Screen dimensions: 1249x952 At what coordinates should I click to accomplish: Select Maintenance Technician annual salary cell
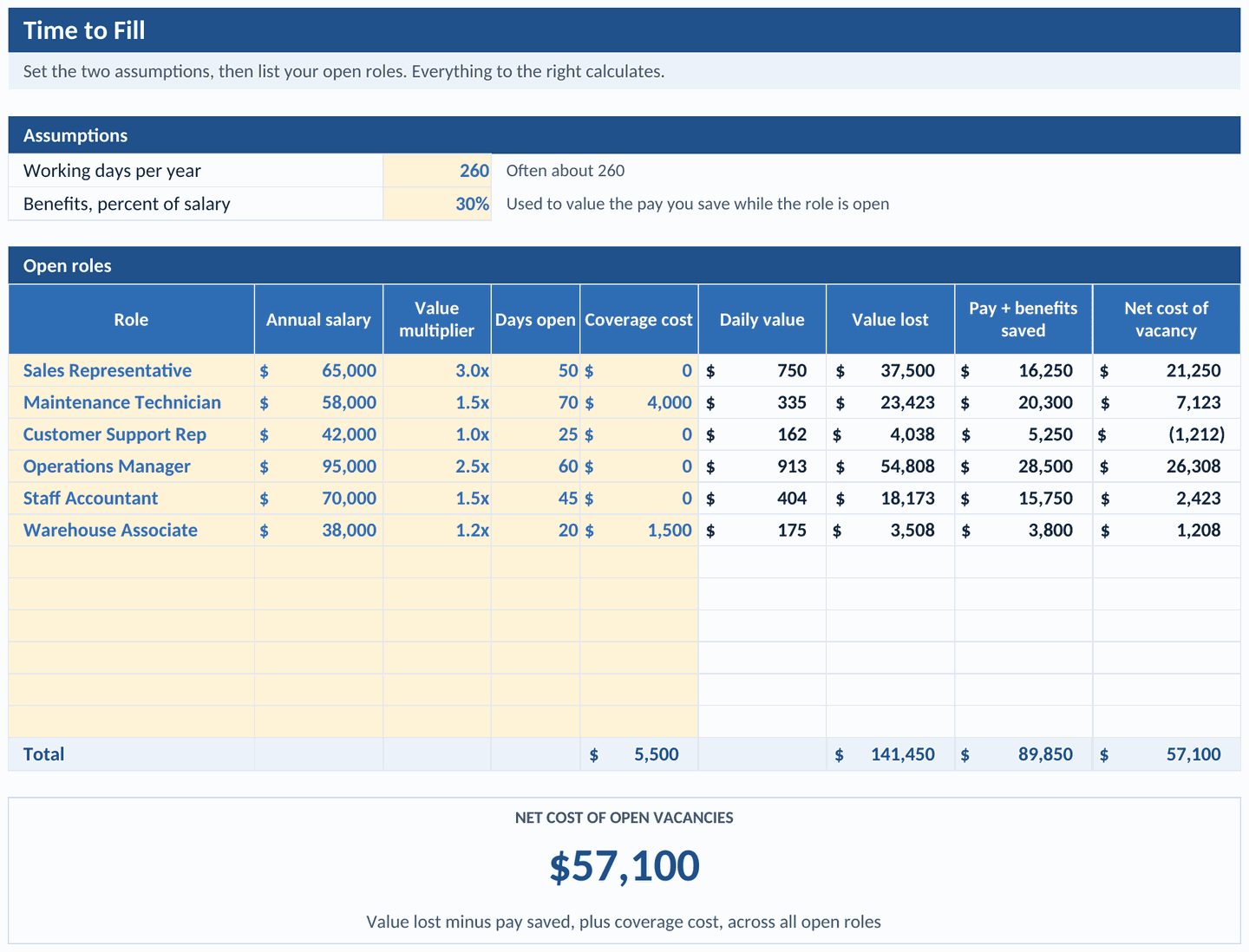point(318,402)
